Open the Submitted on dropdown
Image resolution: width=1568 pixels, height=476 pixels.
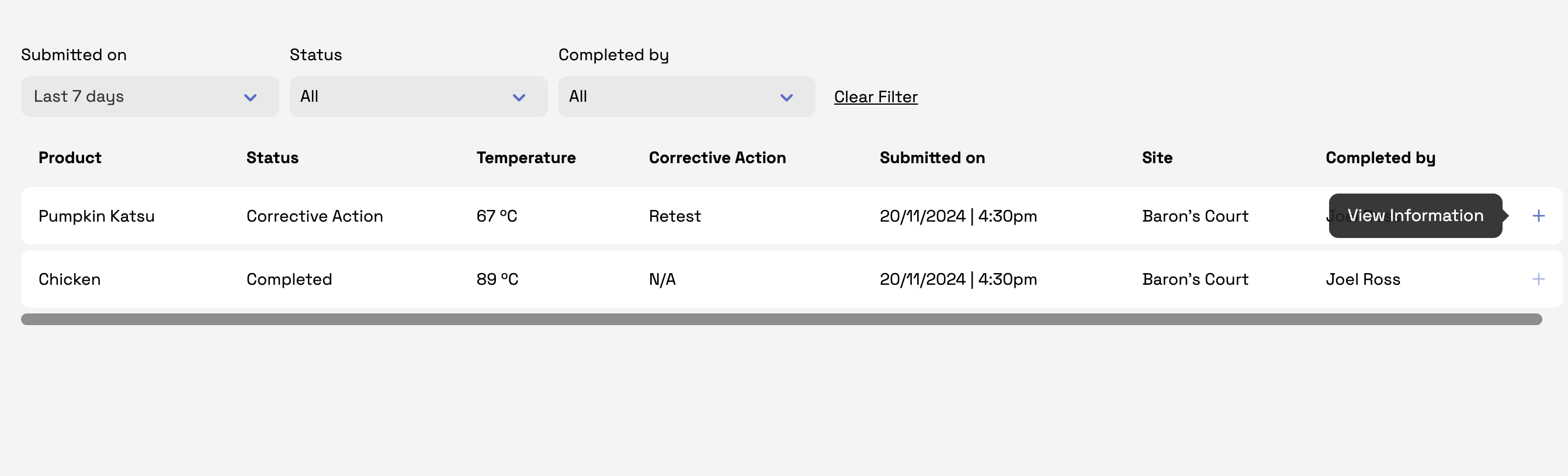click(150, 96)
